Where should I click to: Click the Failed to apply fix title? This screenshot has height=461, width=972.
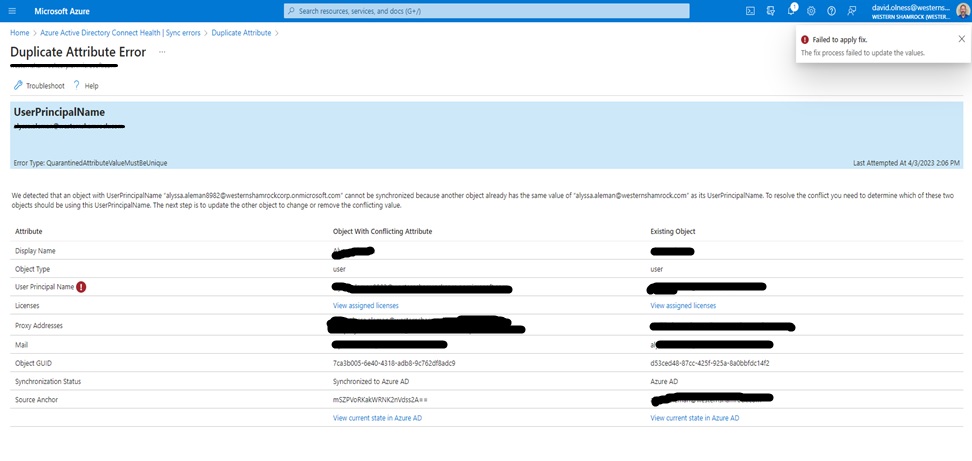click(x=840, y=39)
